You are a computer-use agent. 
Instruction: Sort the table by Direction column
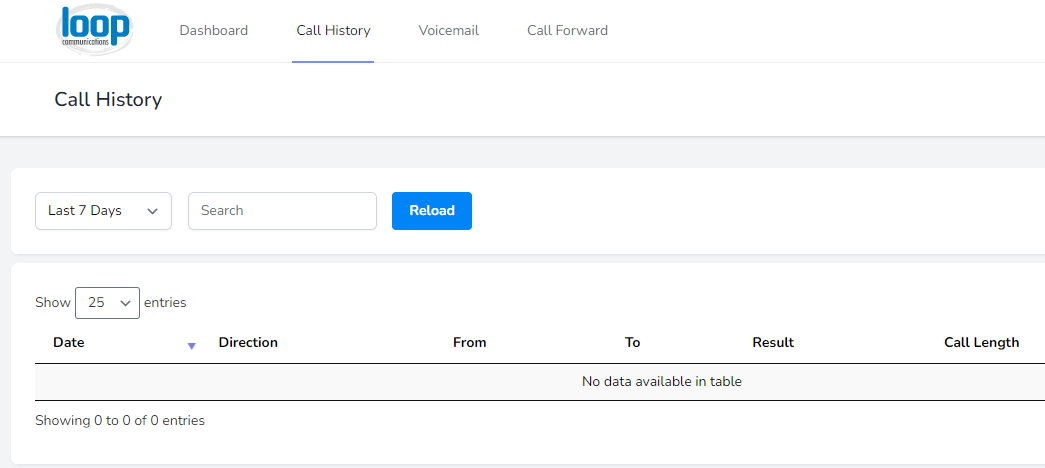click(248, 343)
